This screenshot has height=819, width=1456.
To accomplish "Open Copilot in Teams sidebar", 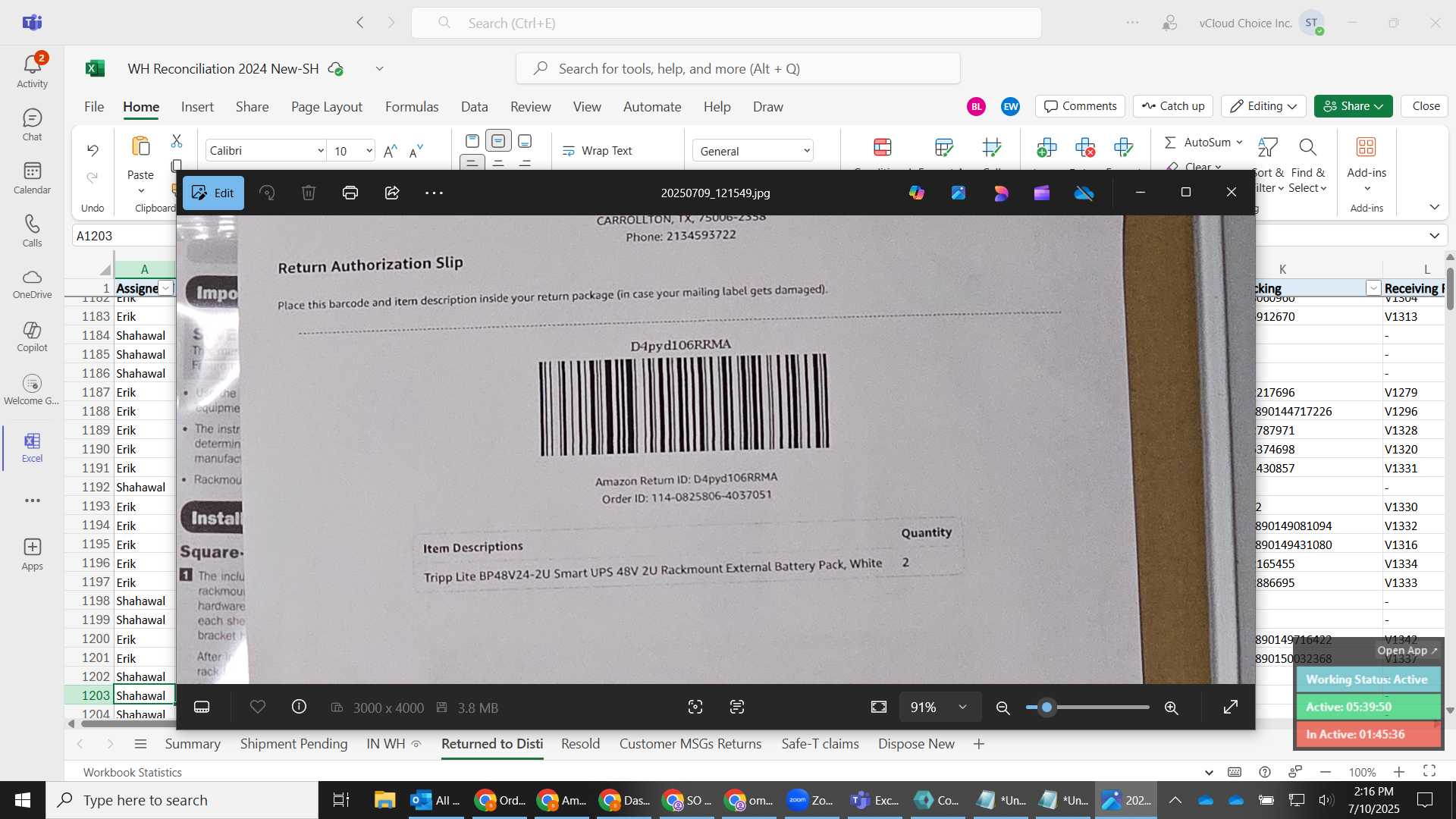I will click(32, 337).
